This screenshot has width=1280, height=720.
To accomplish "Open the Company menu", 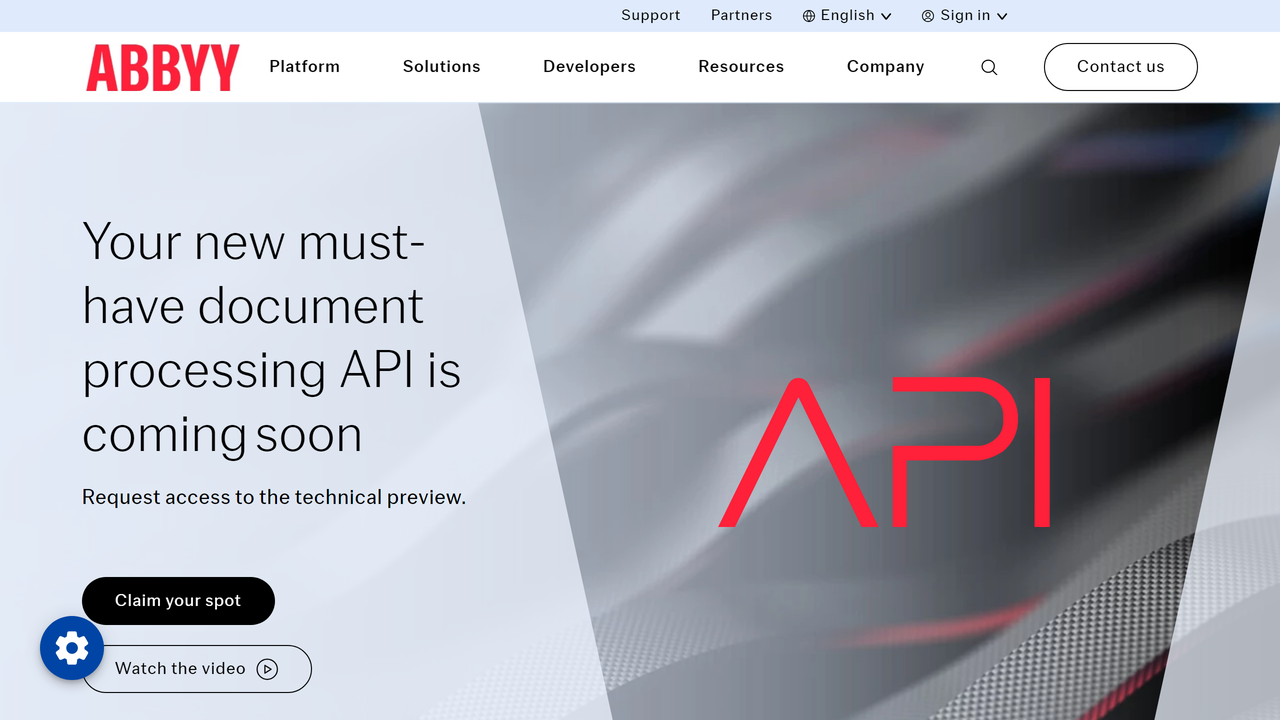I will click(x=885, y=67).
